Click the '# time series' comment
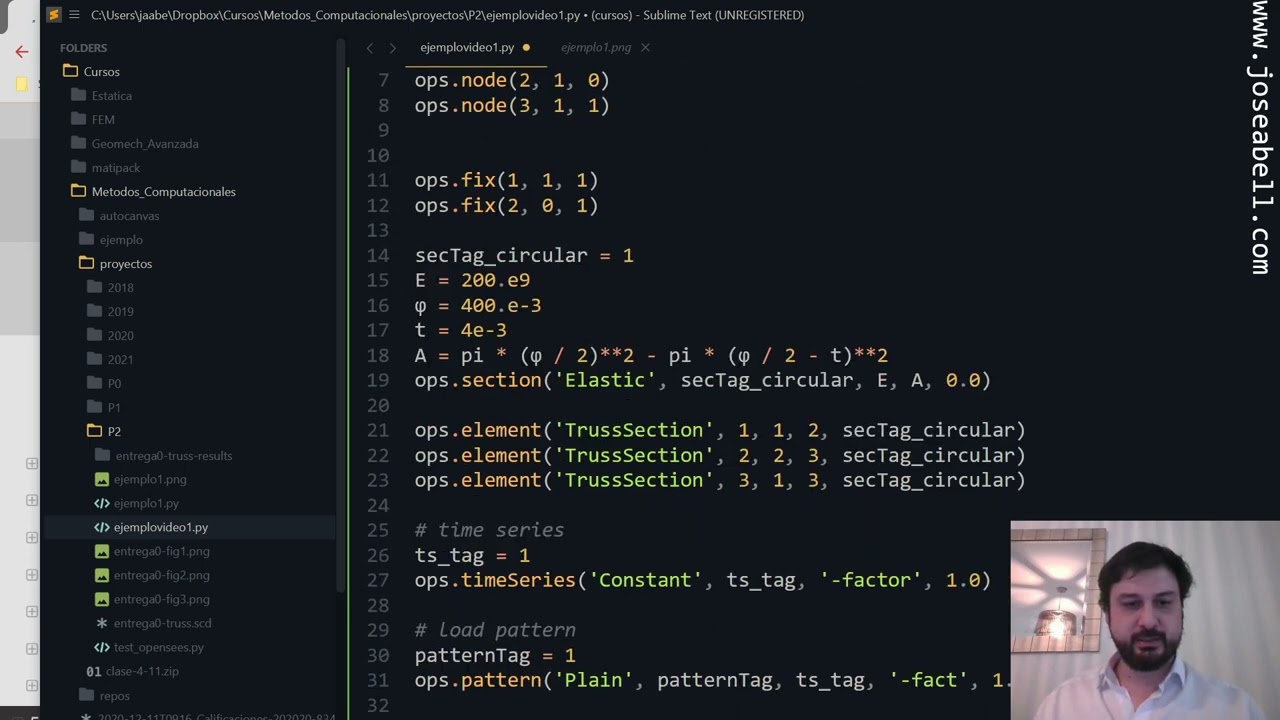This screenshot has height=720, width=1280. [489, 530]
